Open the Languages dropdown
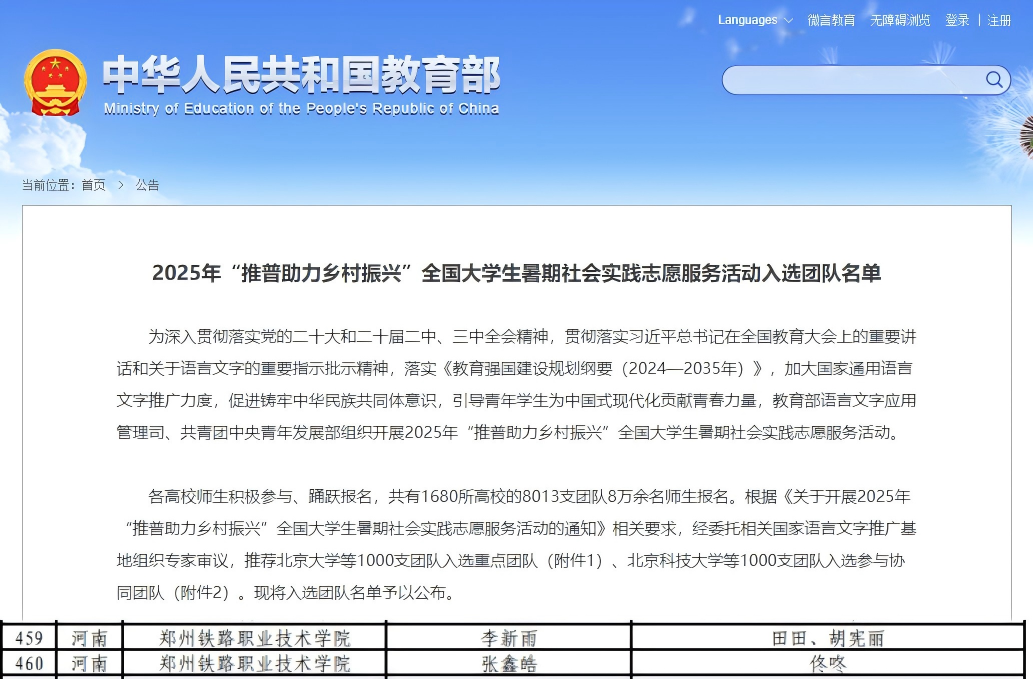This screenshot has height=679, width=1033. tap(755, 20)
